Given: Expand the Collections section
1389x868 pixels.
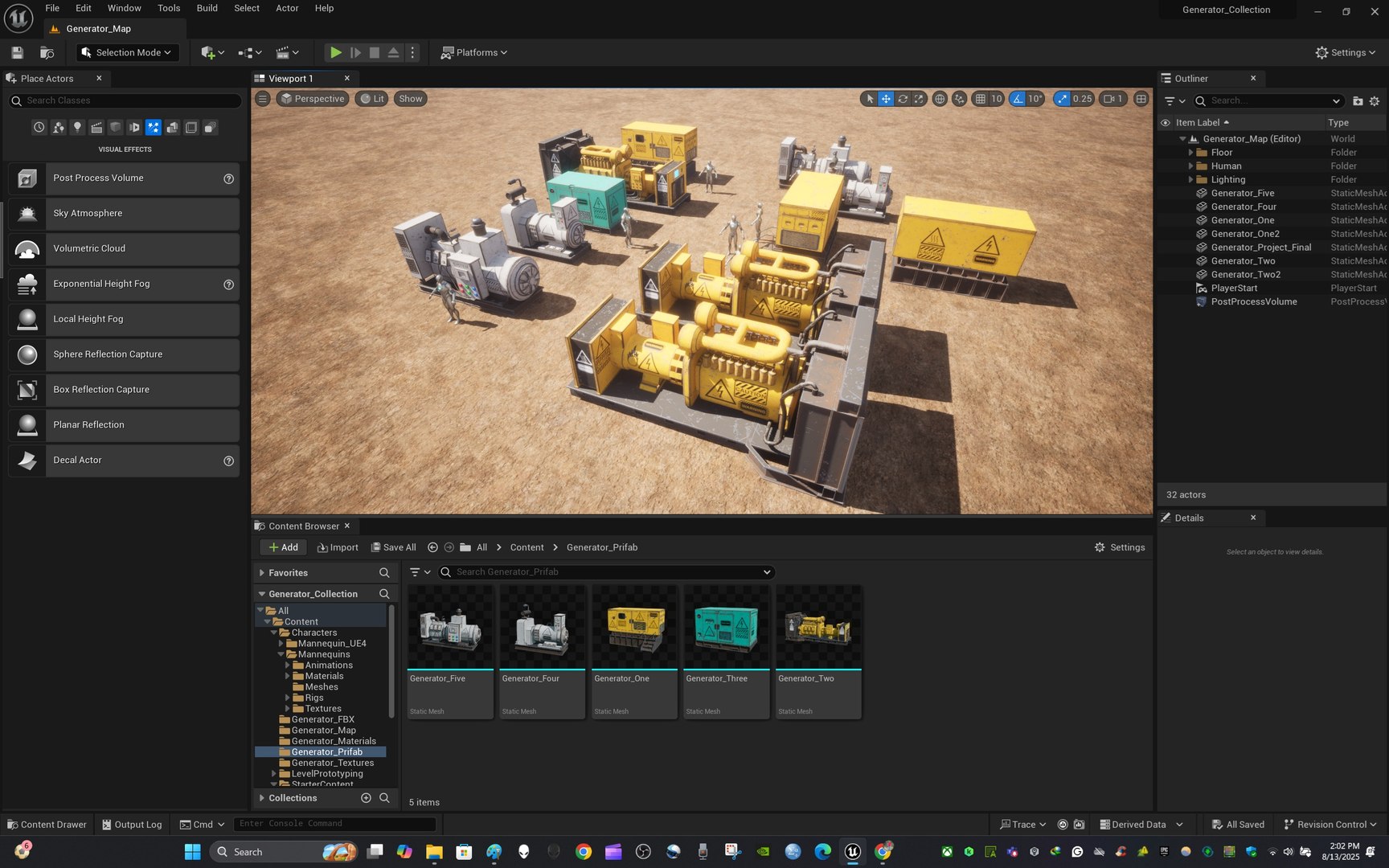Looking at the screenshot, I should pyautogui.click(x=262, y=798).
